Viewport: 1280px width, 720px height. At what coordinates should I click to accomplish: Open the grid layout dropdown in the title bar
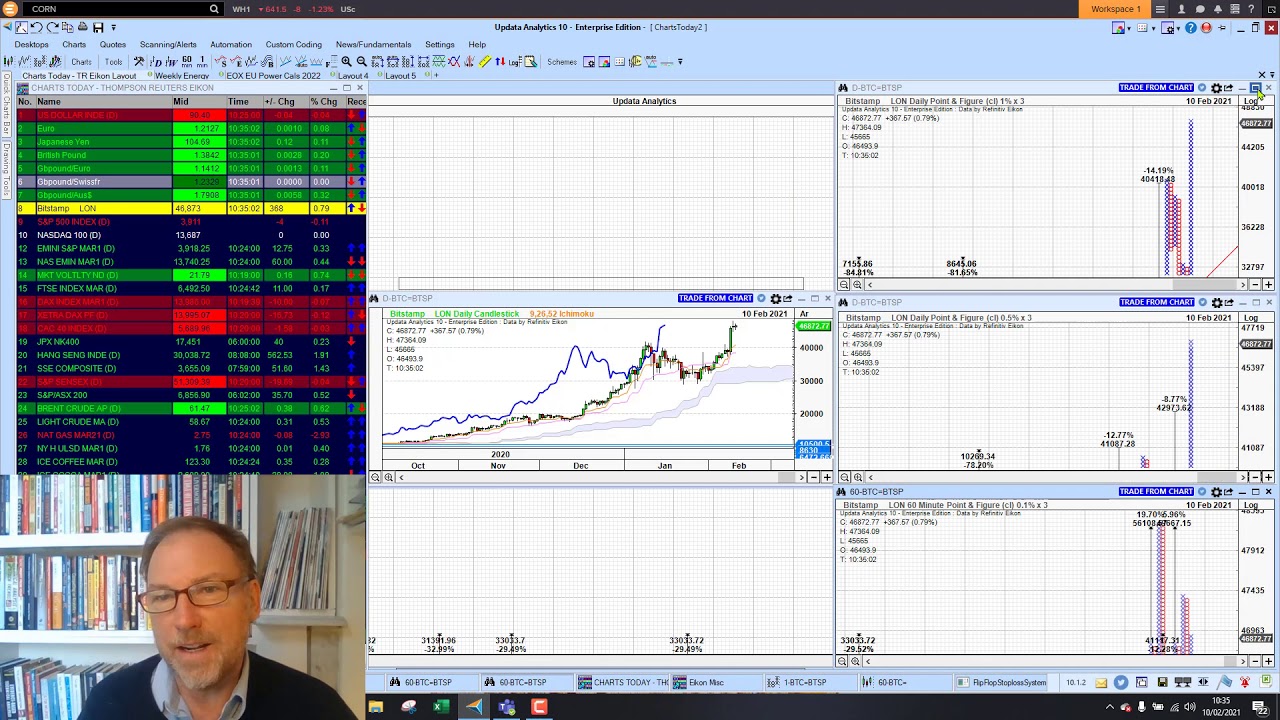coord(1153,28)
